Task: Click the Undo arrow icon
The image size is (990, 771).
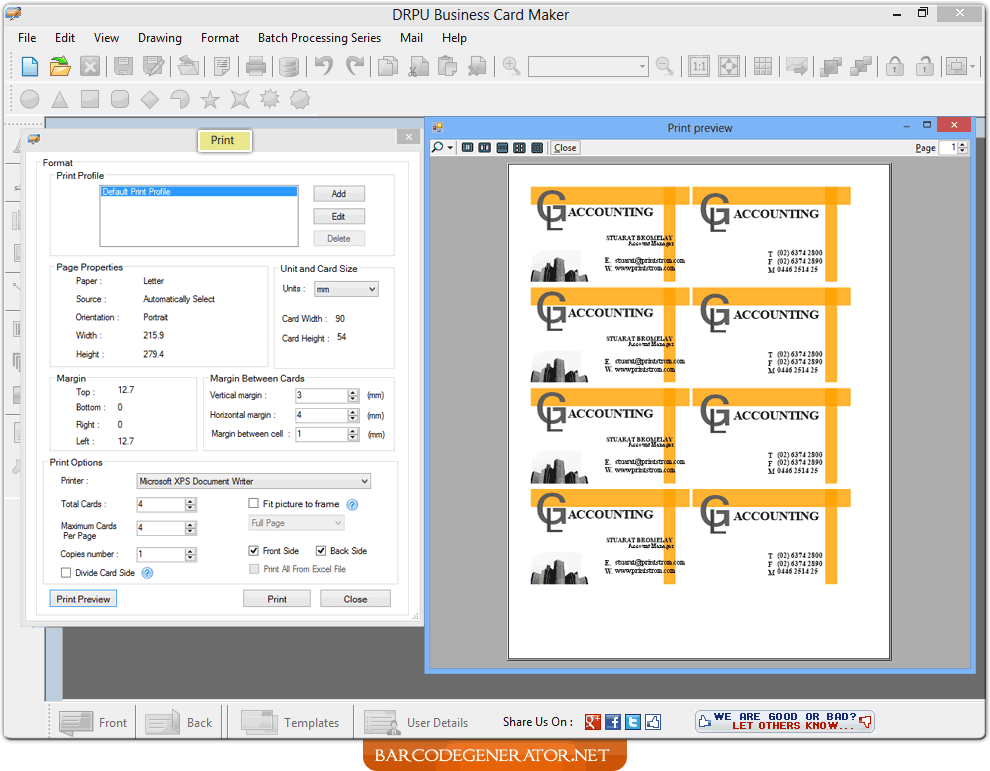Action: tap(324, 66)
